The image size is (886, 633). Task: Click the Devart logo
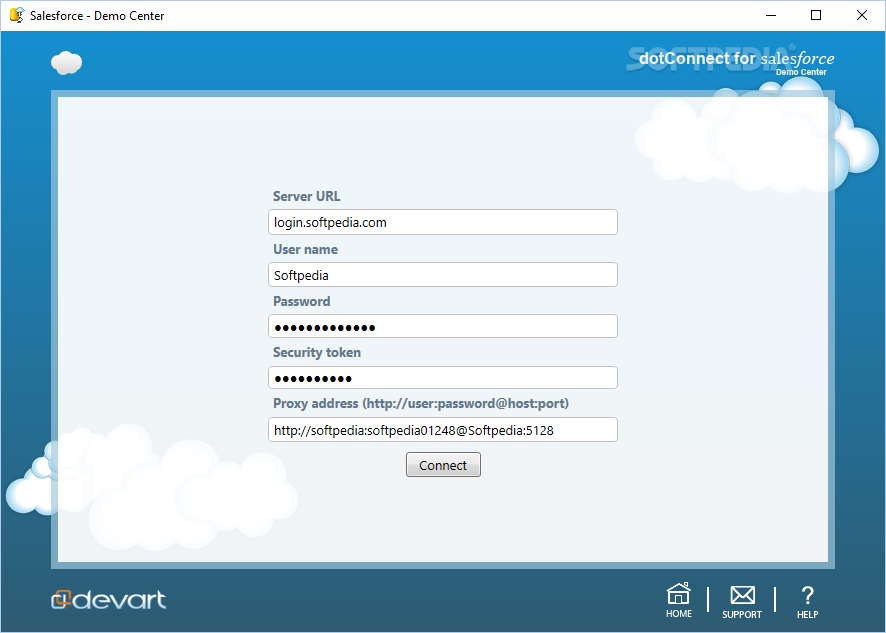pyautogui.click(x=108, y=599)
